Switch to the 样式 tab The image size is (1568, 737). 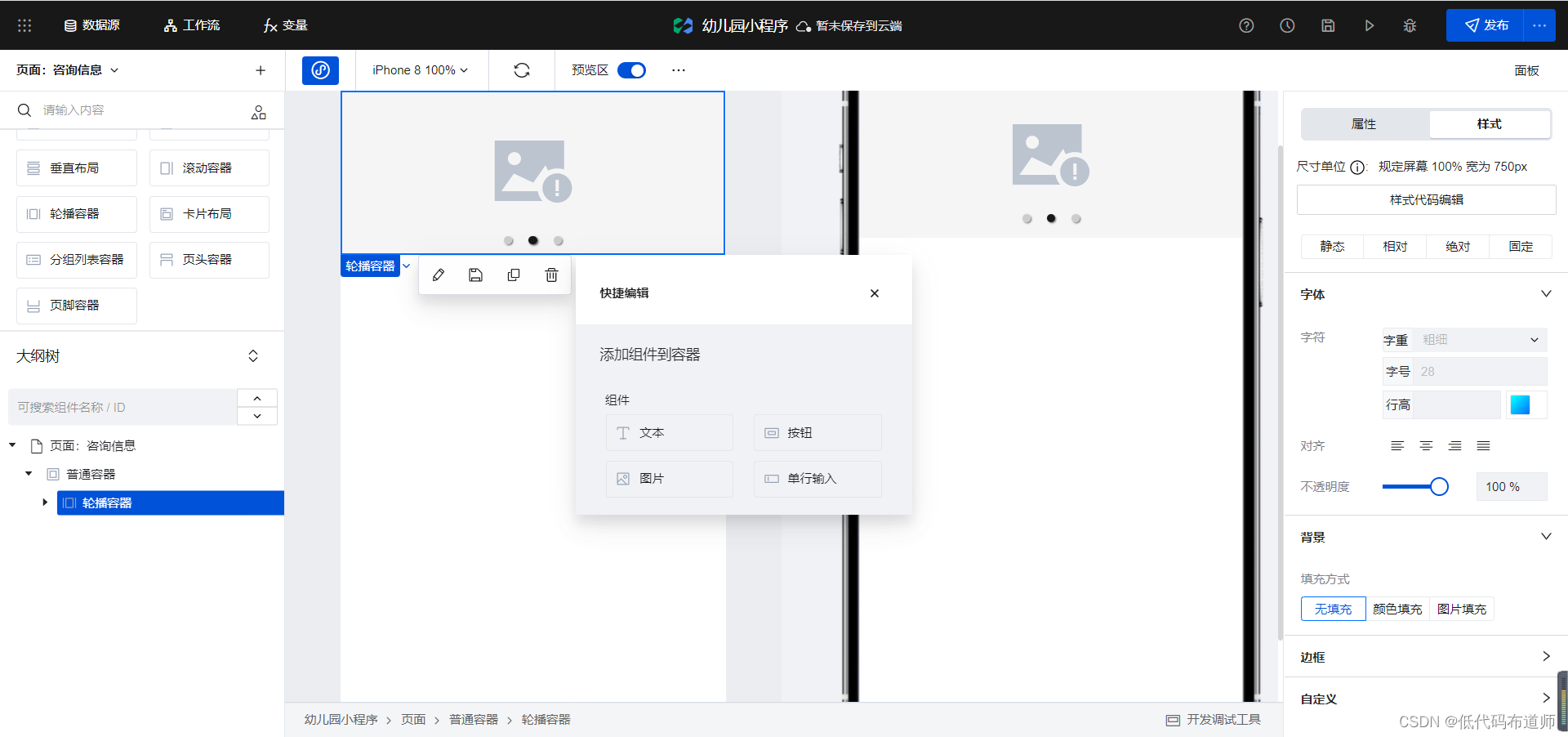[x=1490, y=124]
